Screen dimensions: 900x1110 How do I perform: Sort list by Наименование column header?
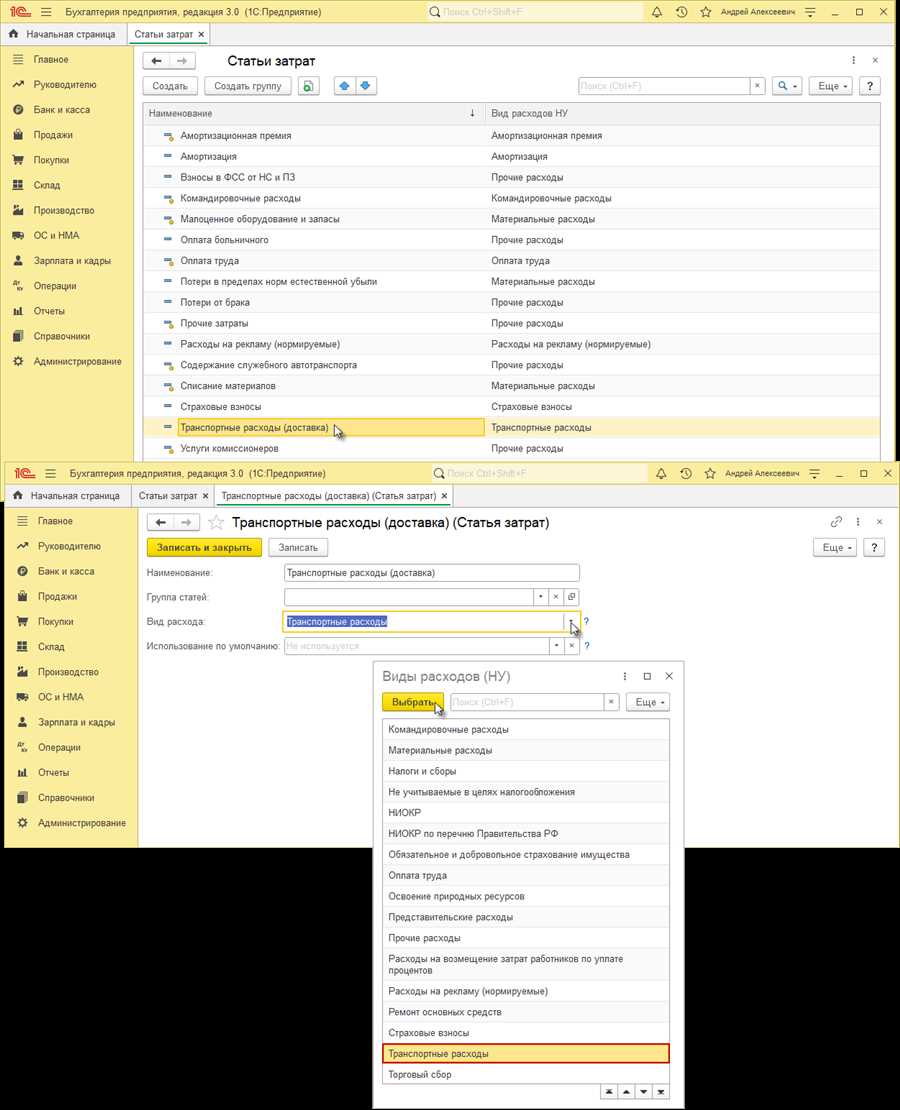click(314, 113)
